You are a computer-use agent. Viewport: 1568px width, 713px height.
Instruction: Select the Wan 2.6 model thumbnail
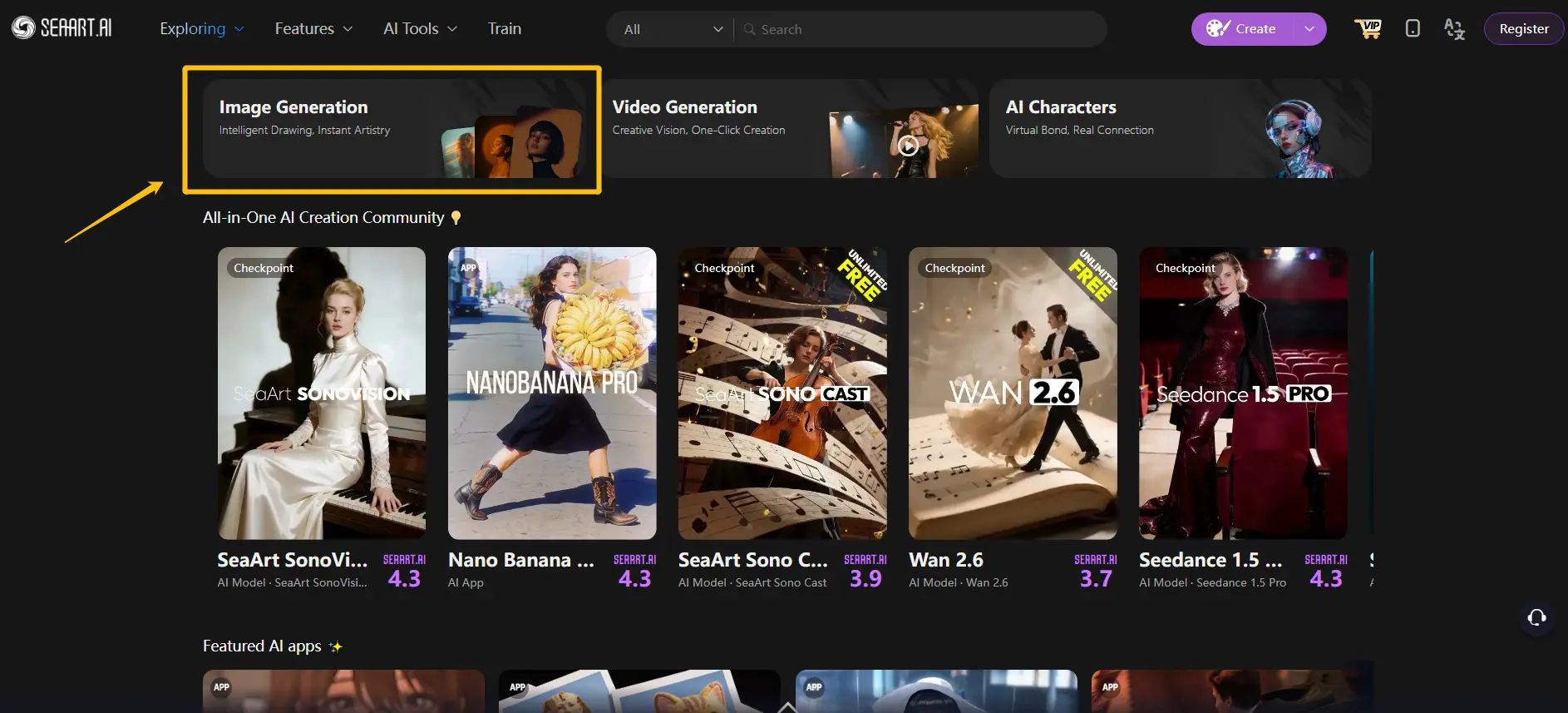tap(1013, 393)
